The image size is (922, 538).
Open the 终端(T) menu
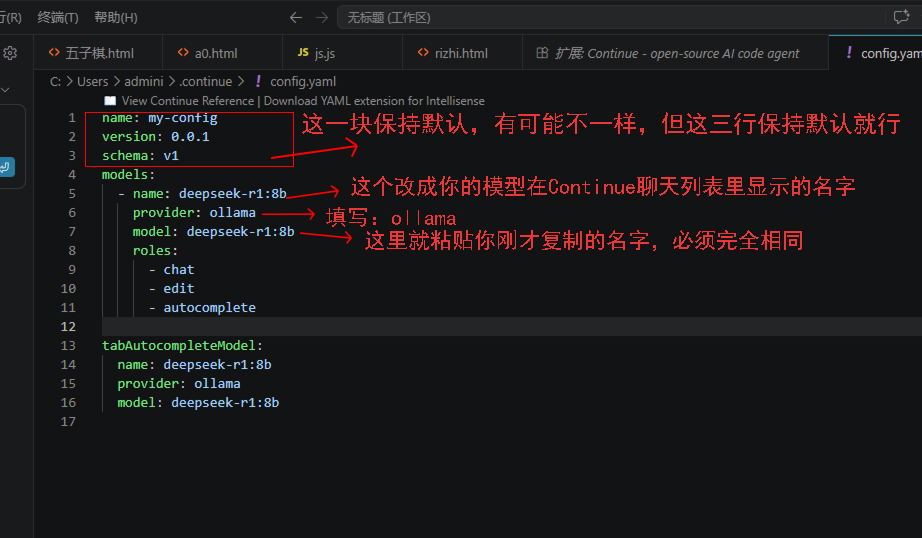(58, 18)
